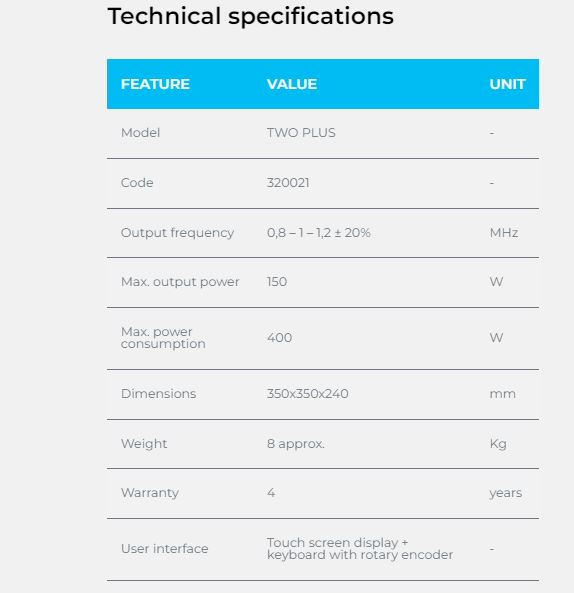574x593 pixels.
Task: Click the 0,8 – 1 – 1,2 ± 20% value
Action: coord(319,233)
